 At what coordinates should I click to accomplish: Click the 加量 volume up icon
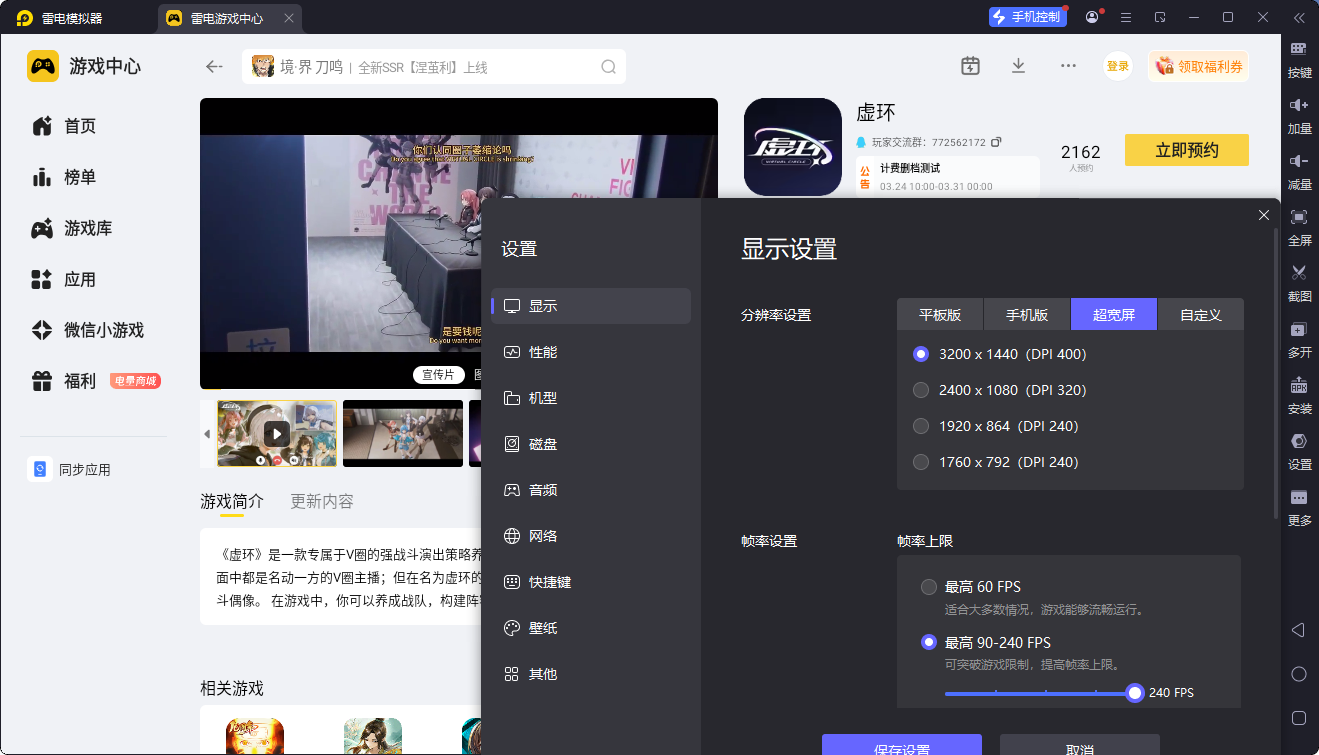pyautogui.click(x=1299, y=105)
